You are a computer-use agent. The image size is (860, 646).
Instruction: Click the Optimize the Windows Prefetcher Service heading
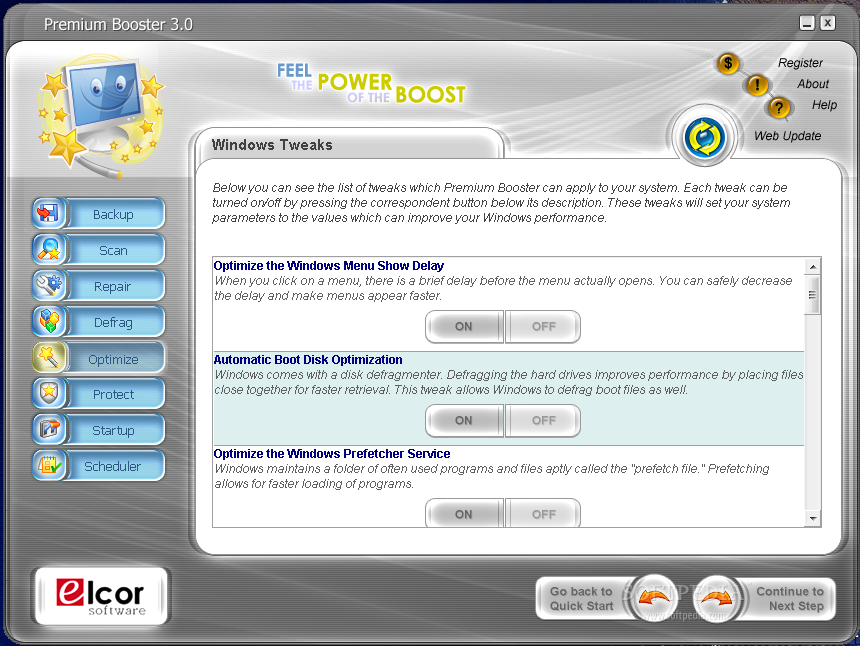[332, 454]
